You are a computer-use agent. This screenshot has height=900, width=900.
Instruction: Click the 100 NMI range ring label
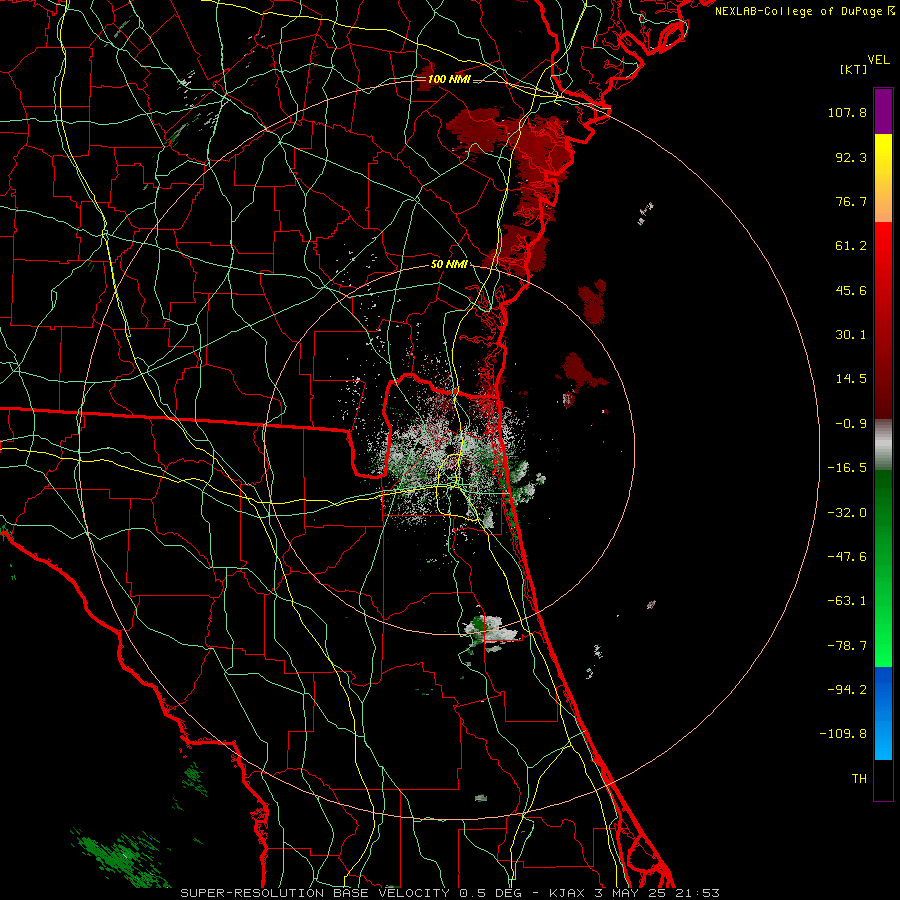click(x=449, y=79)
